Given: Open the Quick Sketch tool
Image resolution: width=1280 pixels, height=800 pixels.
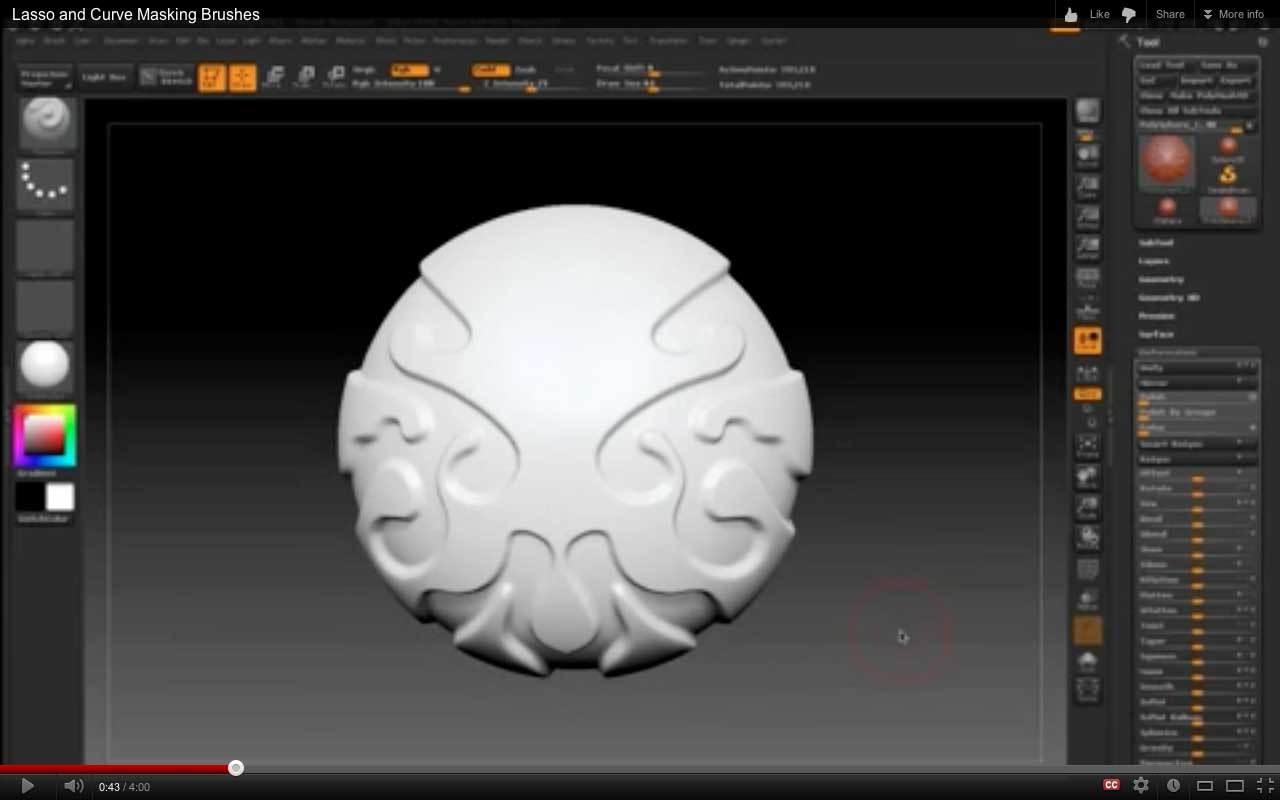Looking at the screenshot, I should point(166,77).
